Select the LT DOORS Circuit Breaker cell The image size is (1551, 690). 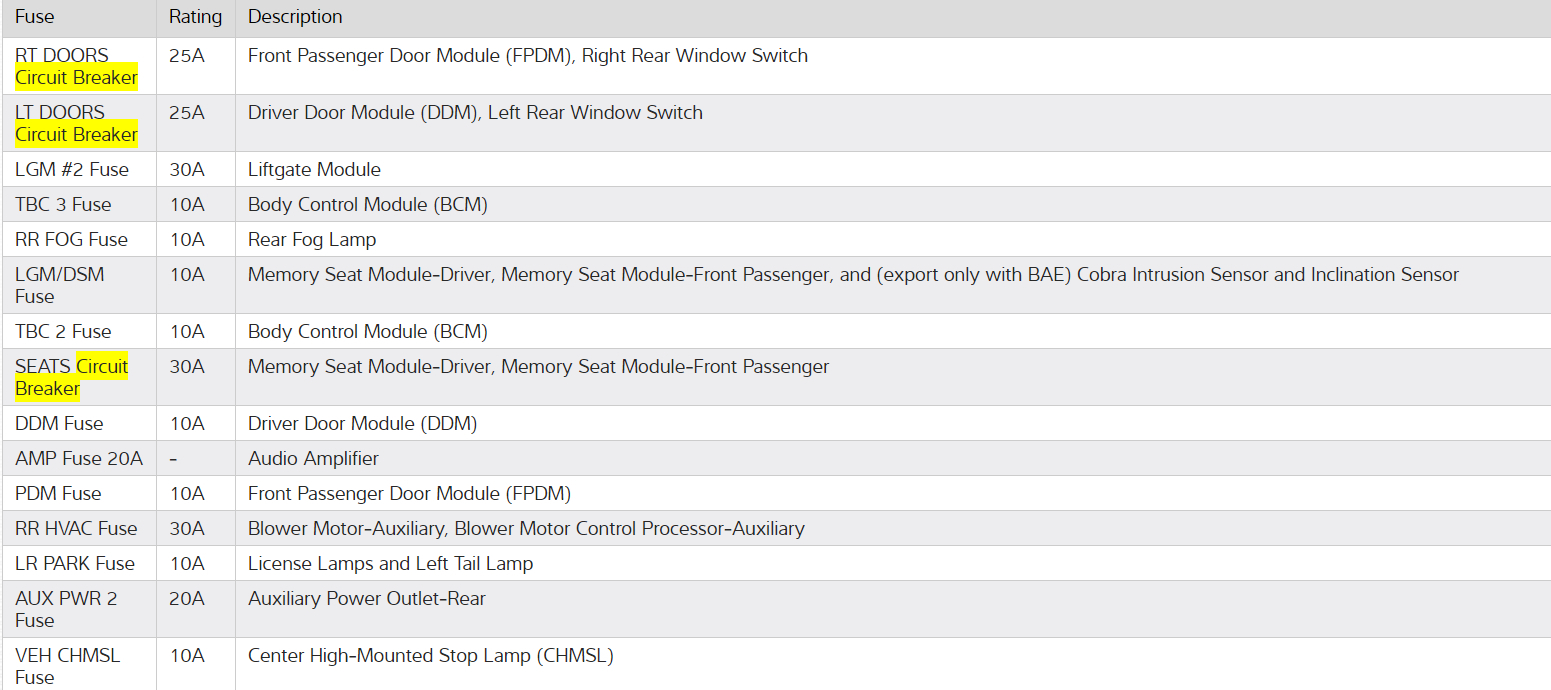pyautogui.click(x=76, y=123)
